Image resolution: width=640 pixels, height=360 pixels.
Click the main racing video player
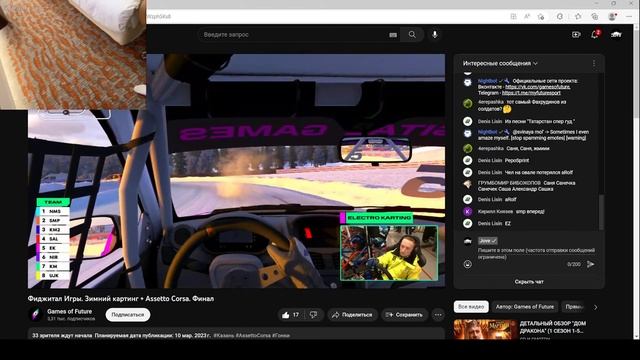236,171
